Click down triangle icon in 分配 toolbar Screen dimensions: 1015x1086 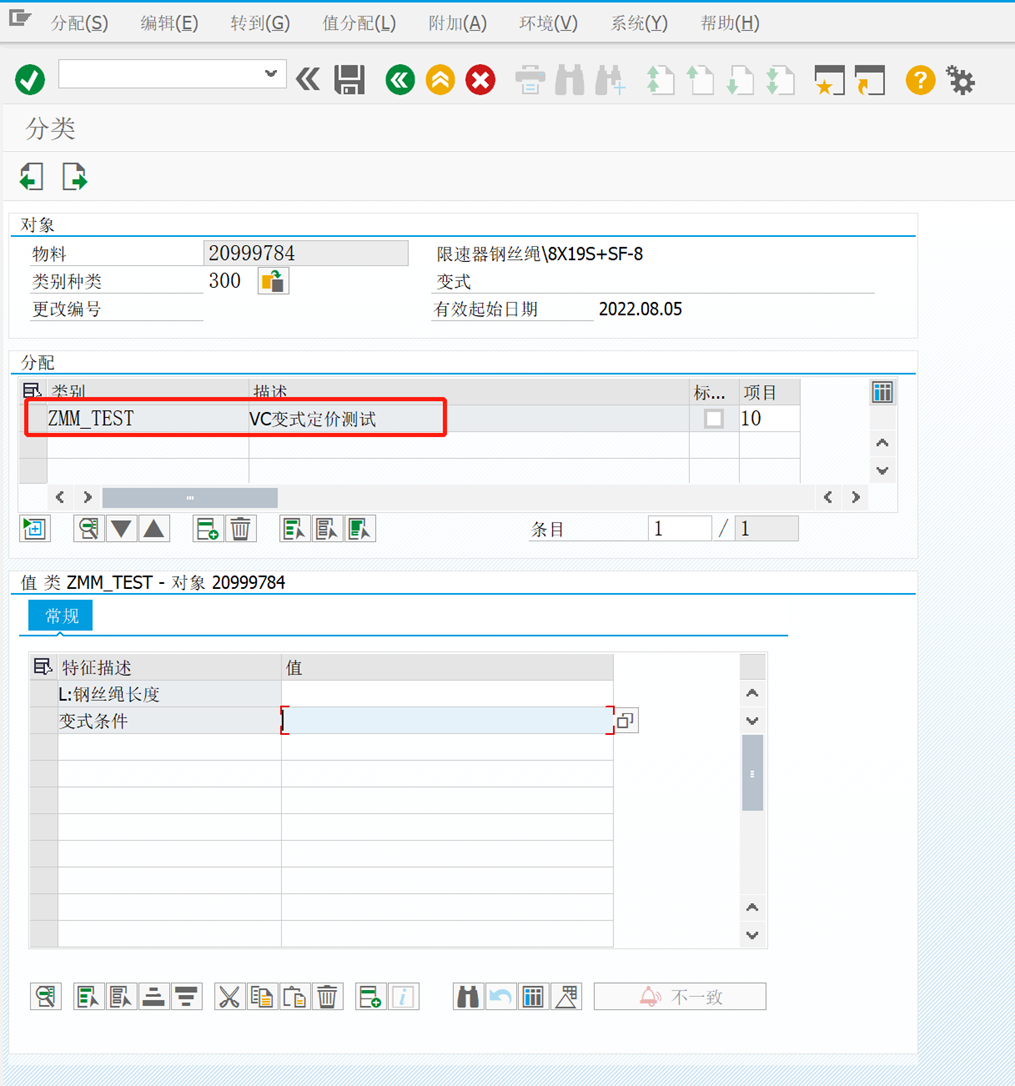pyautogui.click(x=121, y=529)
